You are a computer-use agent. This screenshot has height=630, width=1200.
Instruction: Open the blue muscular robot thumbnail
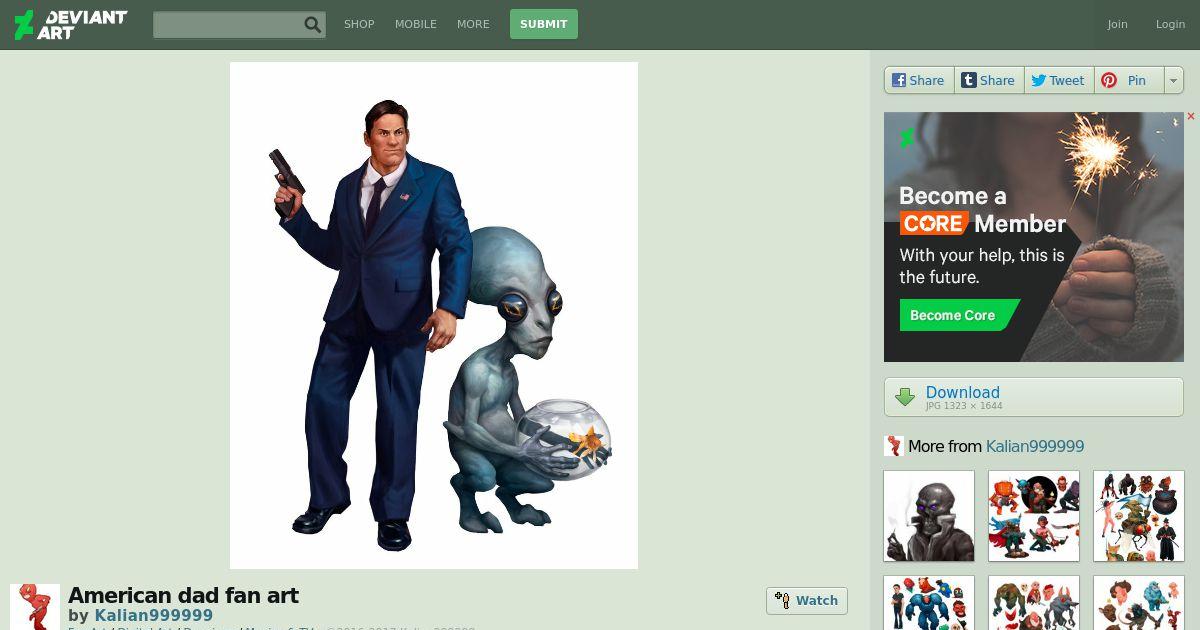(x=929, y=603)
